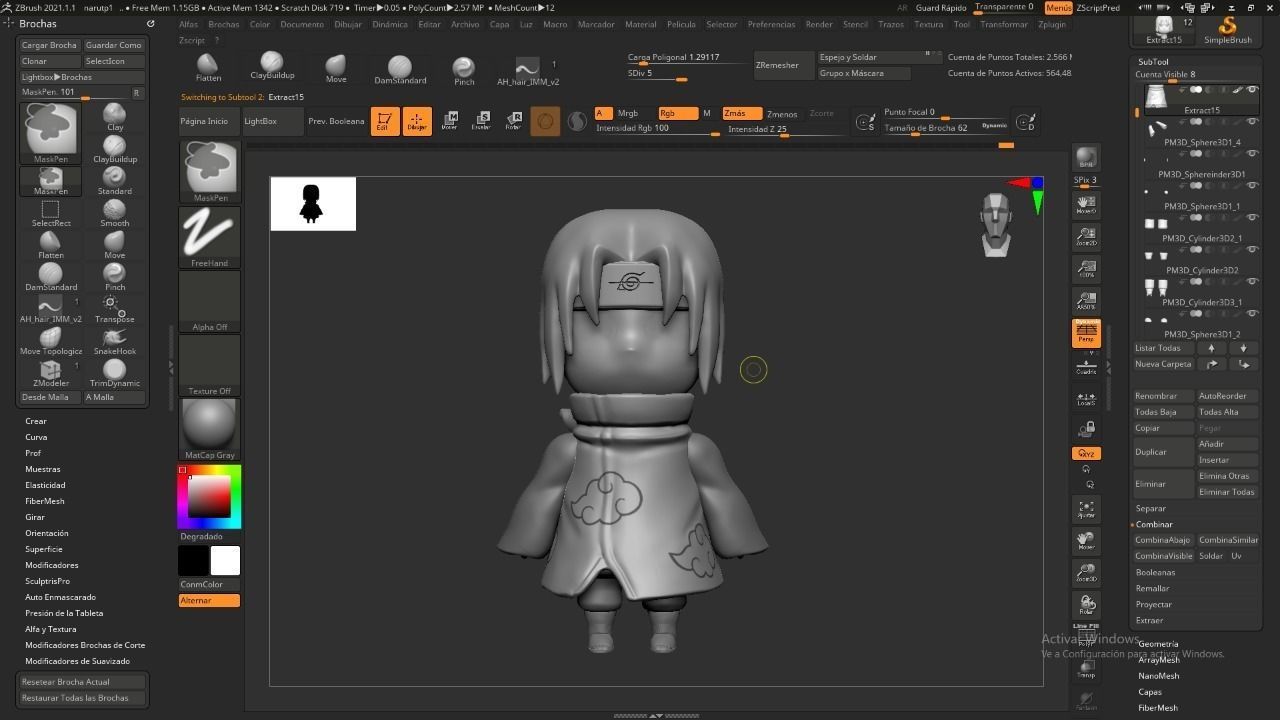The image size is (1280, 720).
Task: Open the Zplugin menu
Action: coord(1051,24)
